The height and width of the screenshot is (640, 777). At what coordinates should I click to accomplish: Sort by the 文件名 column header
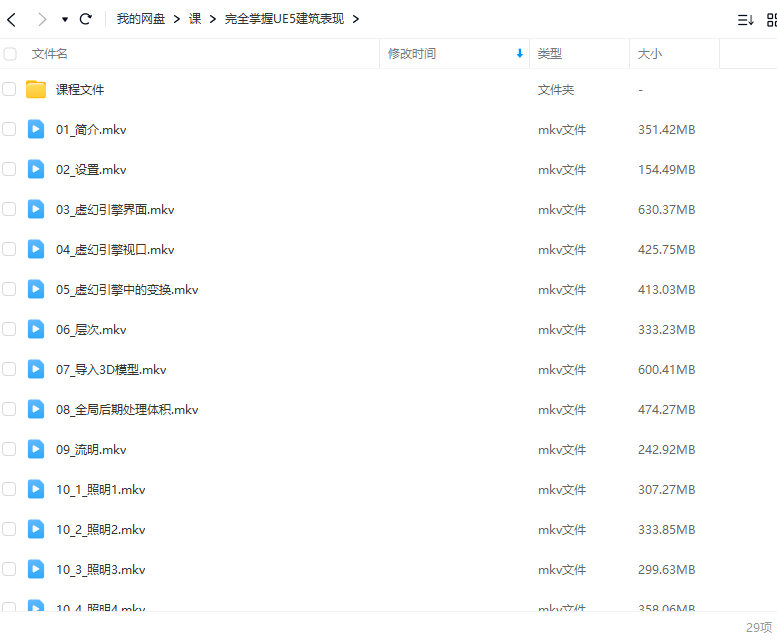(50, 54)
